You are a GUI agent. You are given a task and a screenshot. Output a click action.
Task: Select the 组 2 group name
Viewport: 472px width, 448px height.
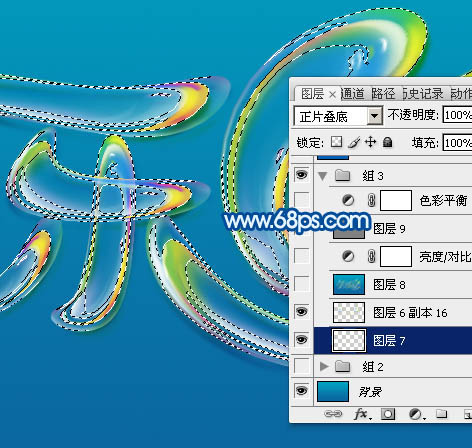(373, 367)
